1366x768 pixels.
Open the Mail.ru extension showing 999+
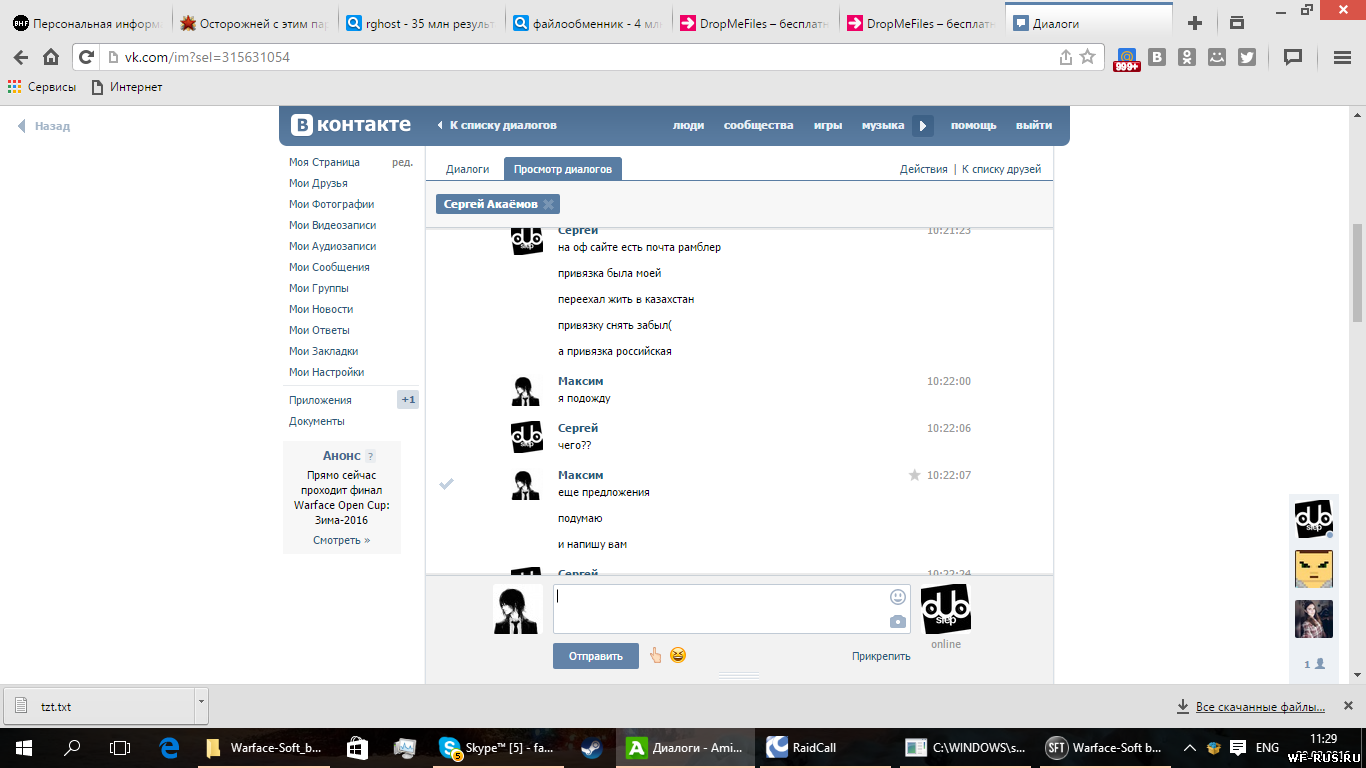[x=1127, y=59]
